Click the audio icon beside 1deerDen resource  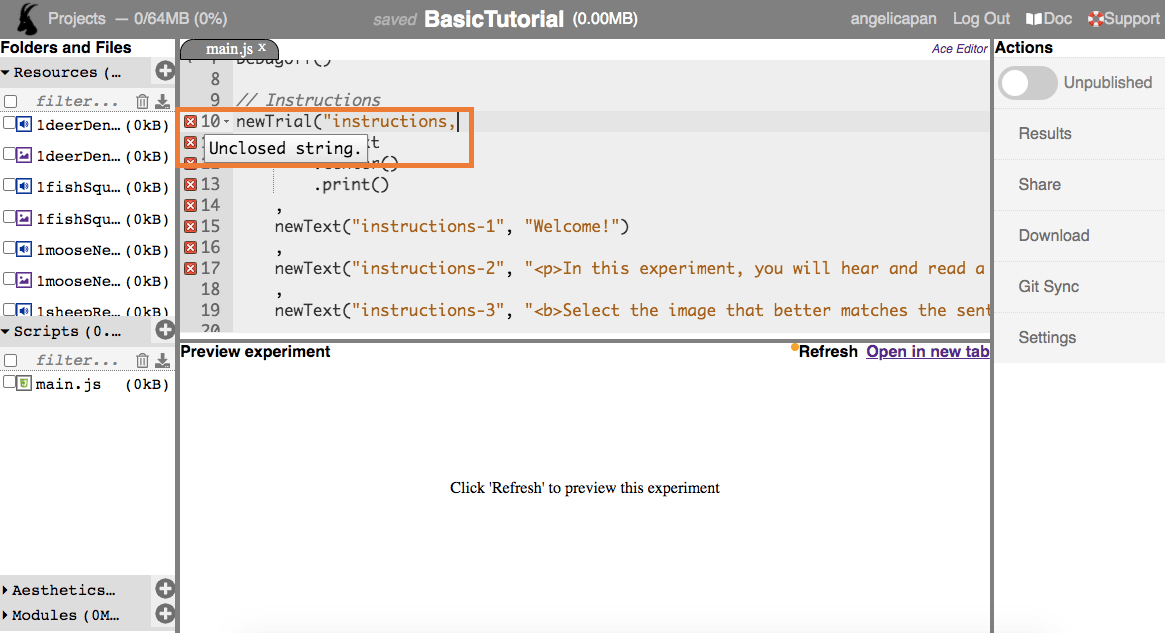[x=23, y=123]
